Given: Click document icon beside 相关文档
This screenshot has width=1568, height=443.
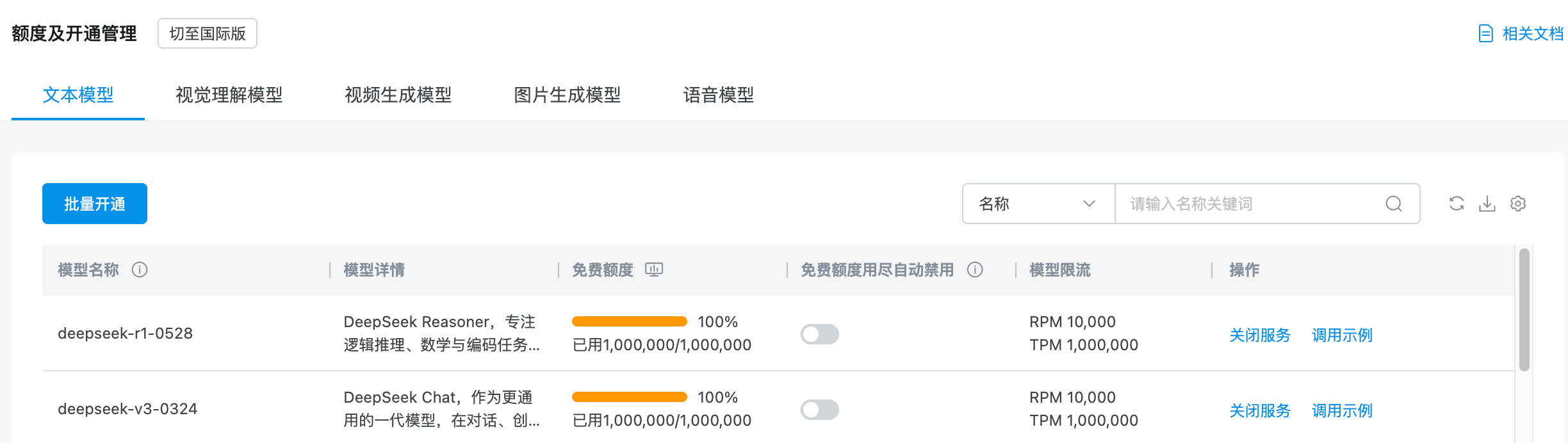Looking at the screenshot, I should point(1486,33).
